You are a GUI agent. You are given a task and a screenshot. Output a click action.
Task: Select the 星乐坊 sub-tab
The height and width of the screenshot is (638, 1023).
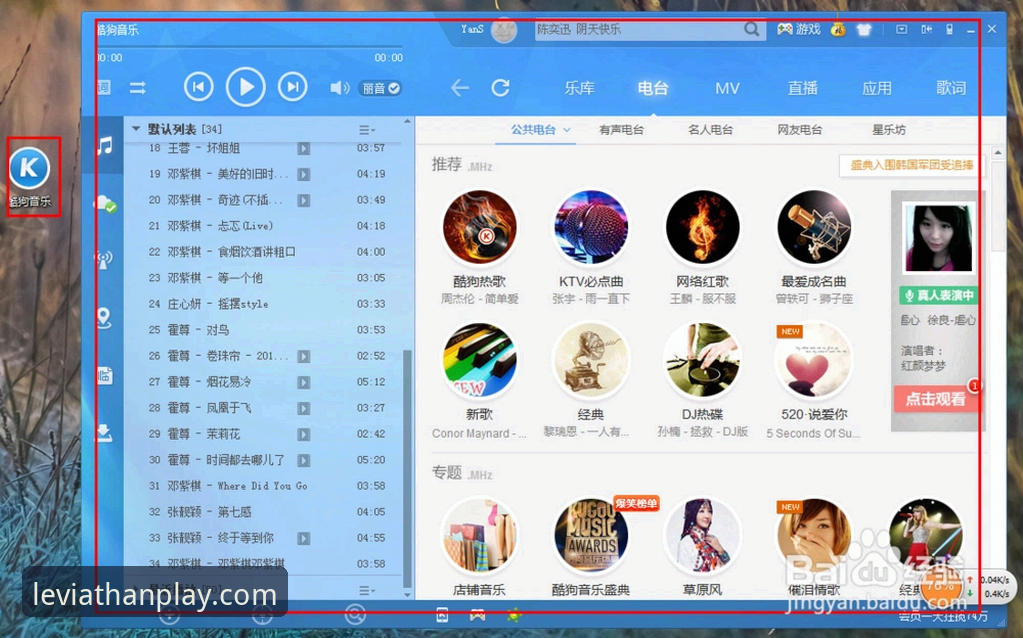(x=889, y=130)
